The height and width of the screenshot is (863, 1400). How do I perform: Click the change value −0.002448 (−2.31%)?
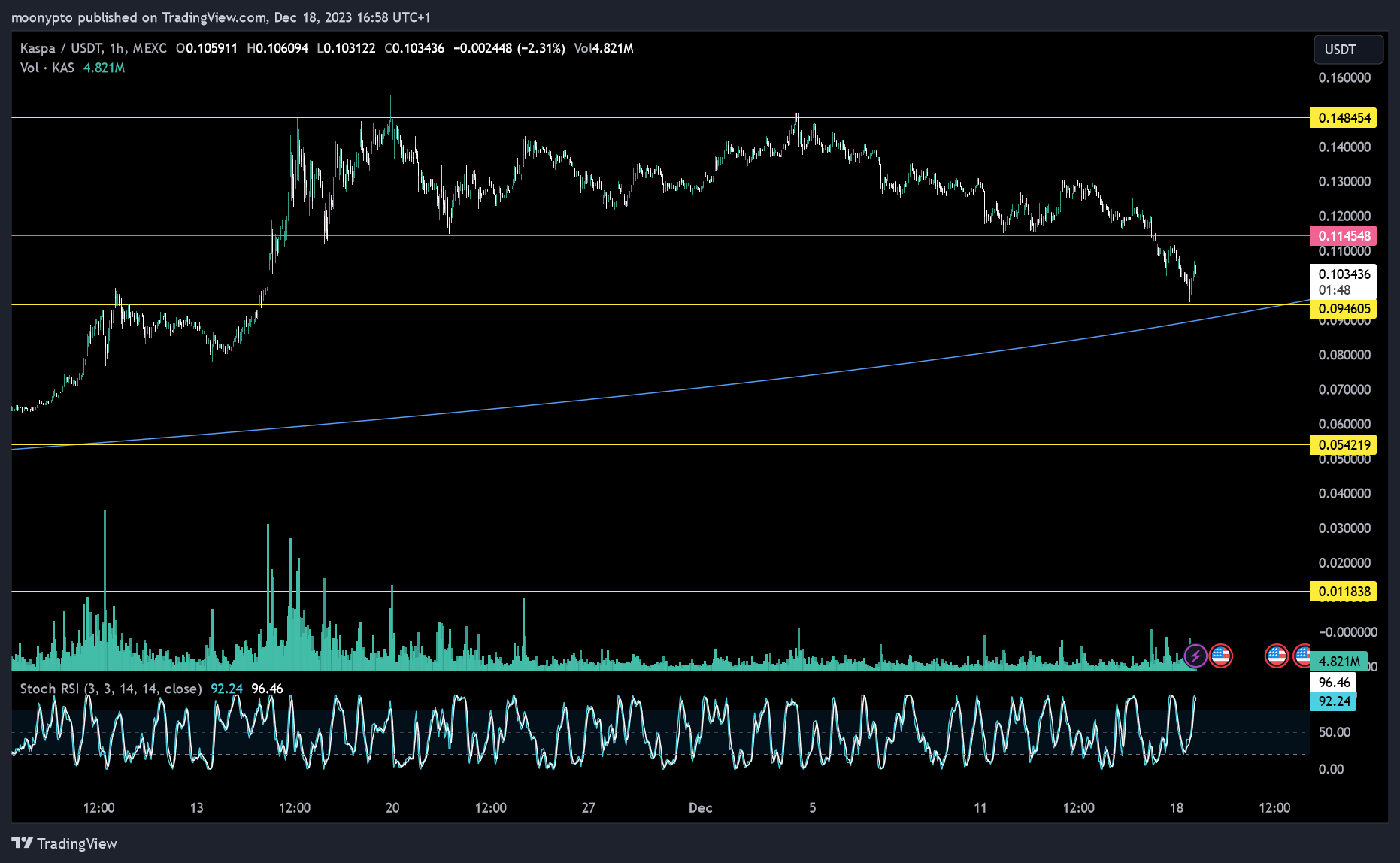[x=509, y=48]
